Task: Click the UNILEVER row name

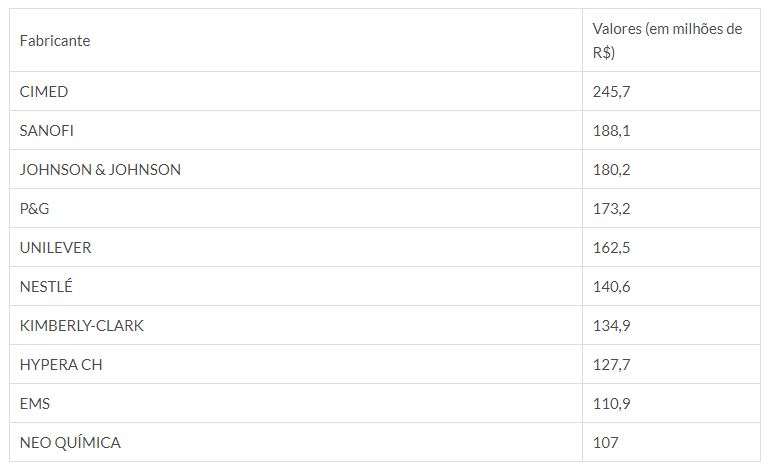Action: pos(56,248)
